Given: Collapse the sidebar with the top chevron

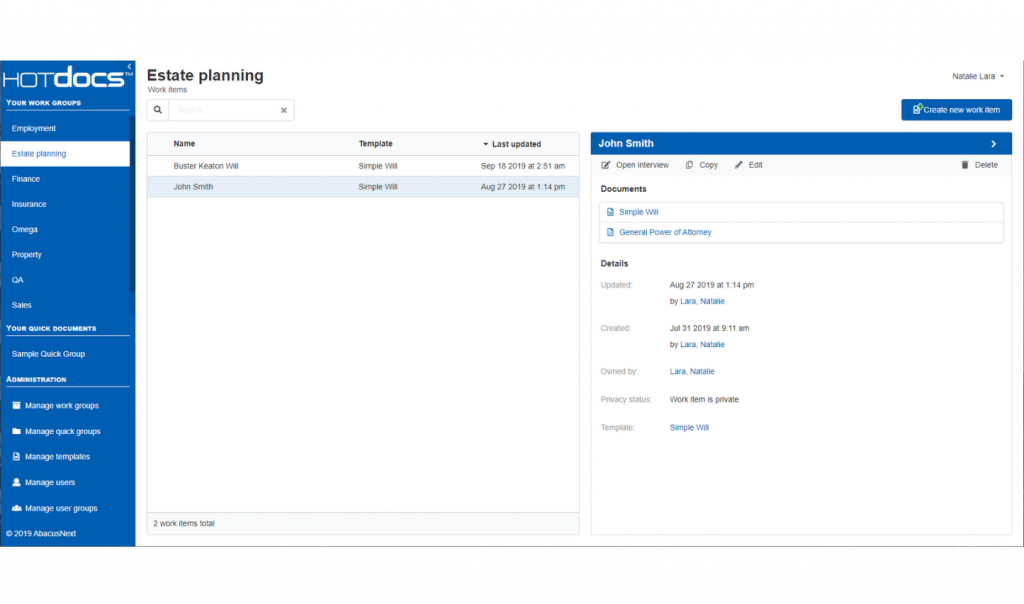Looking at the screenshot, I should 127,65.
